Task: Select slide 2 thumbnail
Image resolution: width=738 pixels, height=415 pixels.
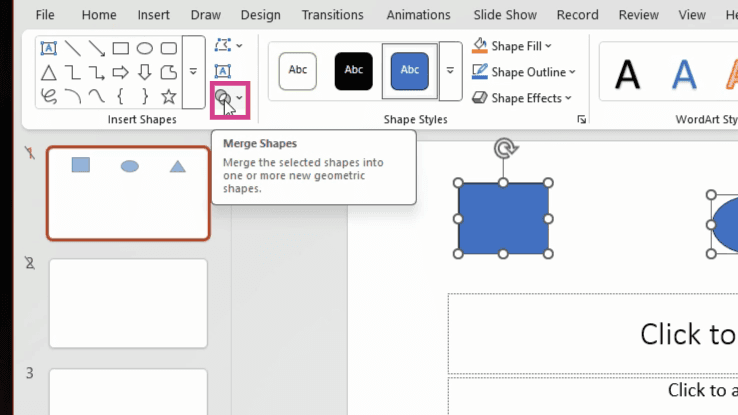Action: click(x=128, y=303)
